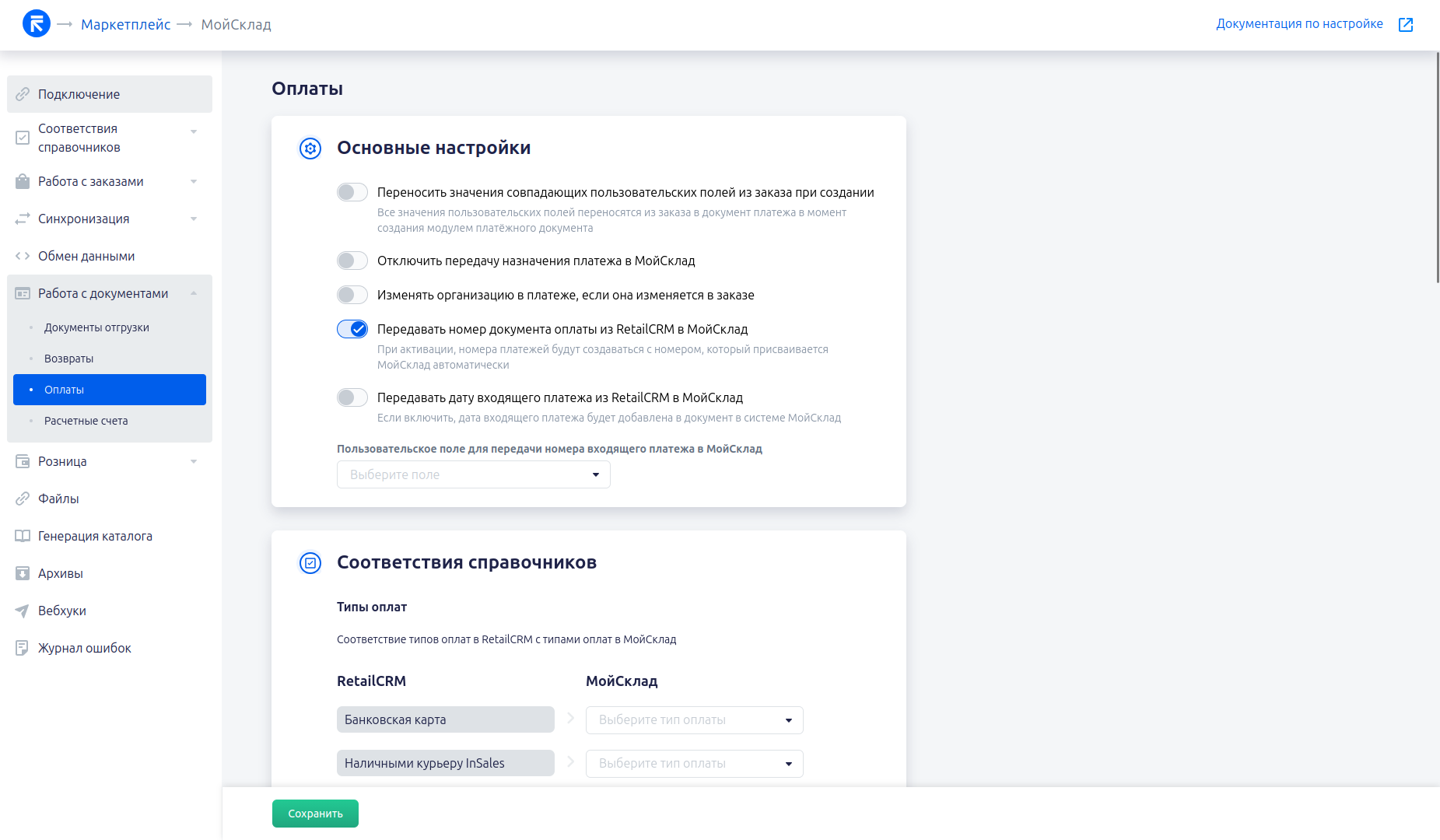Enable transferring matching custom fields toggle
The height and width of the screenshot is (840, 1440).
pyautogui.click(x=352, y=192)
